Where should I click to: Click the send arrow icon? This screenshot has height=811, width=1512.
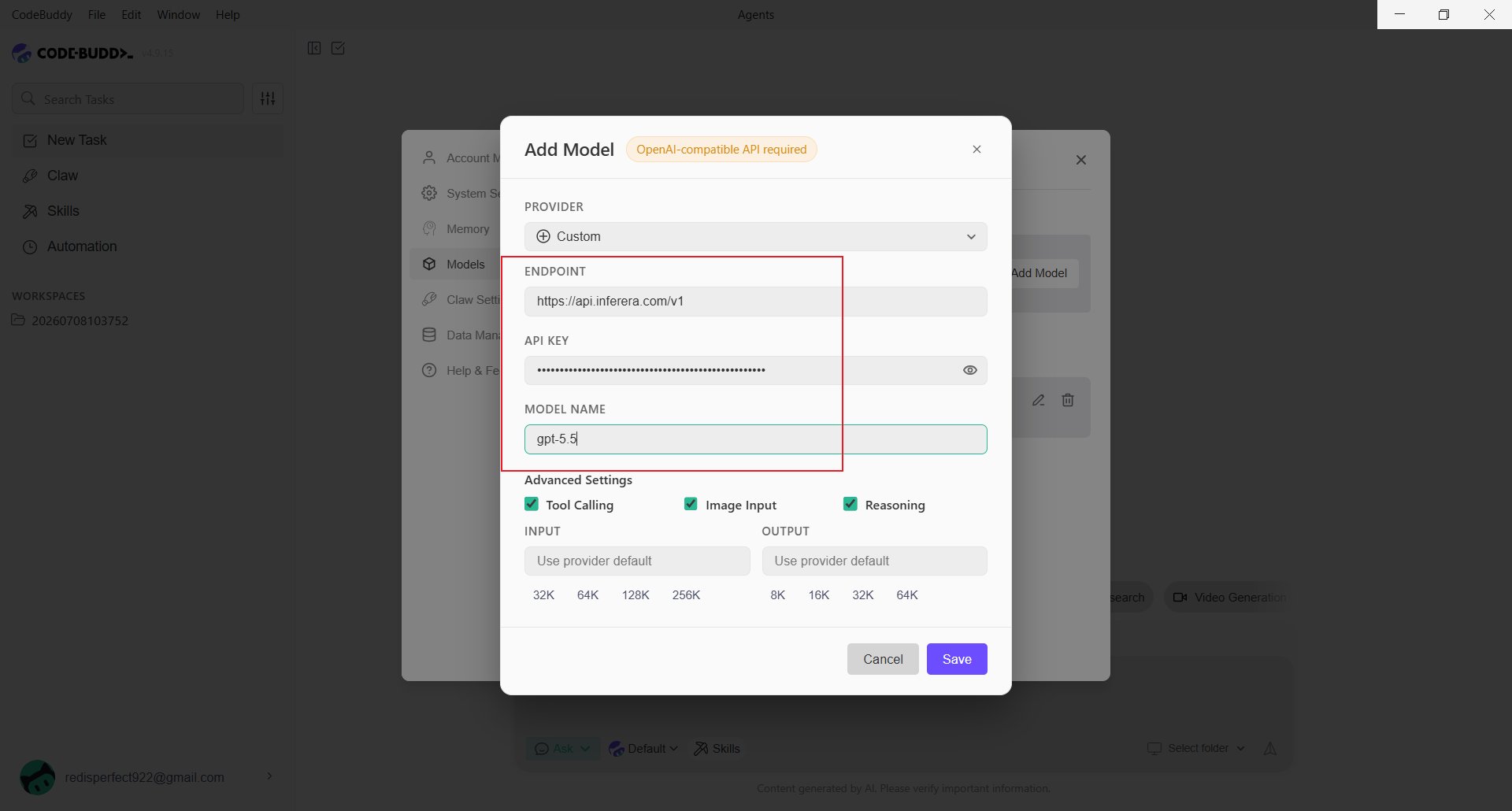(1270, 748)
